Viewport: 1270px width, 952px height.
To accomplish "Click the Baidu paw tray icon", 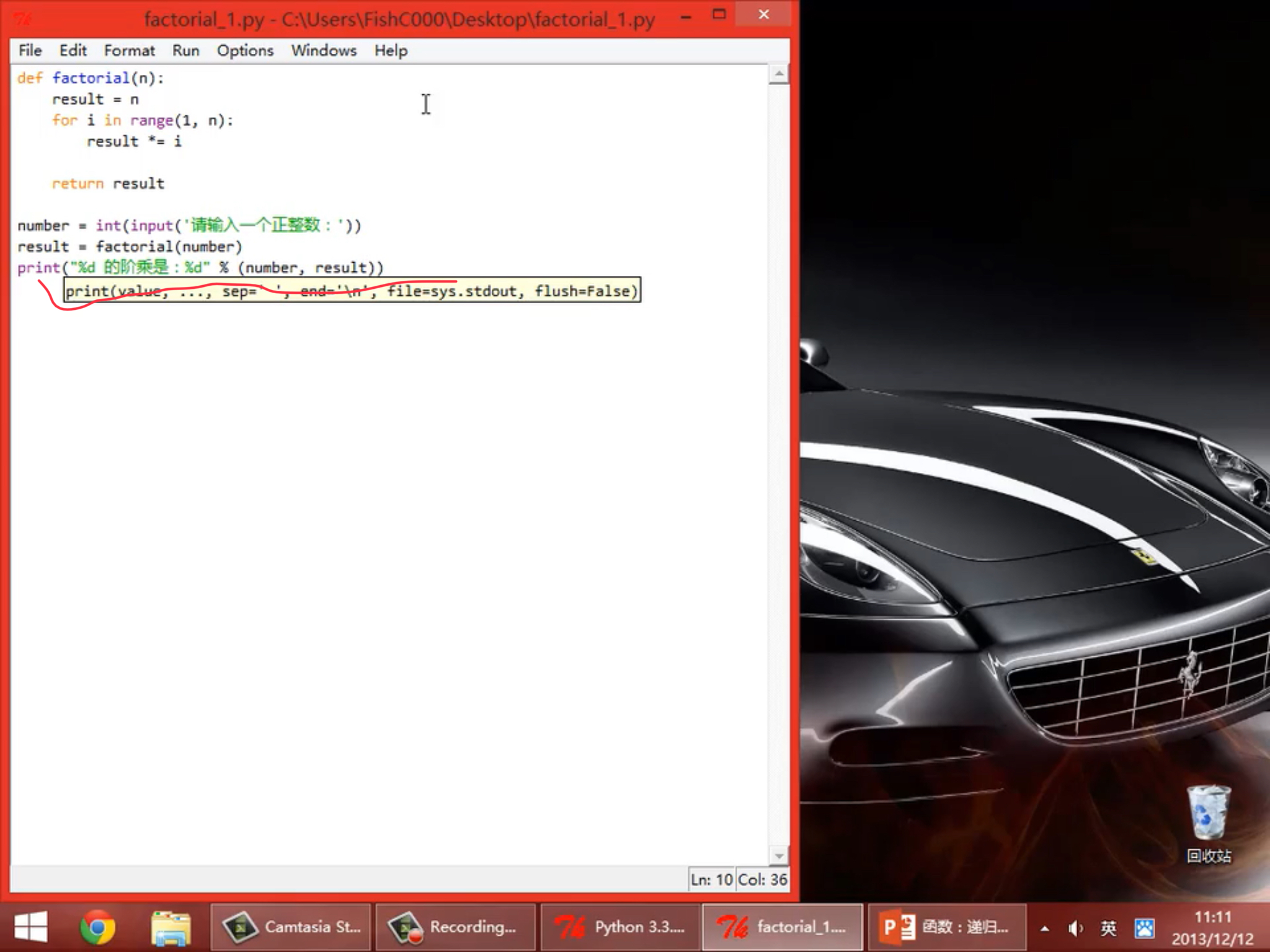I will pyautogui.click(x=1144, y=928).
